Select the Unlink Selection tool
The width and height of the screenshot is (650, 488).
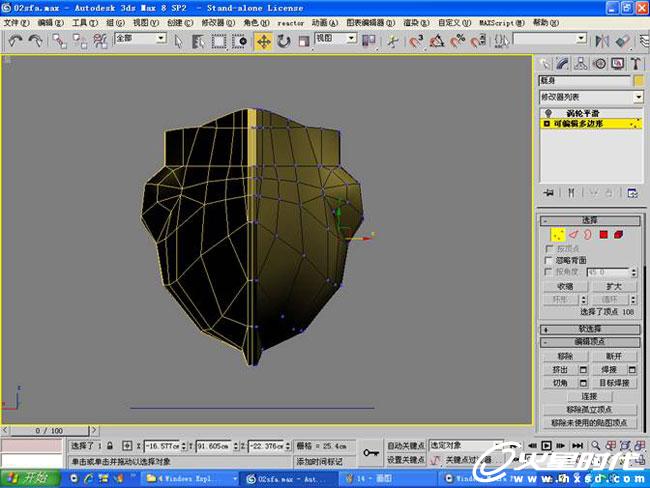80,41
